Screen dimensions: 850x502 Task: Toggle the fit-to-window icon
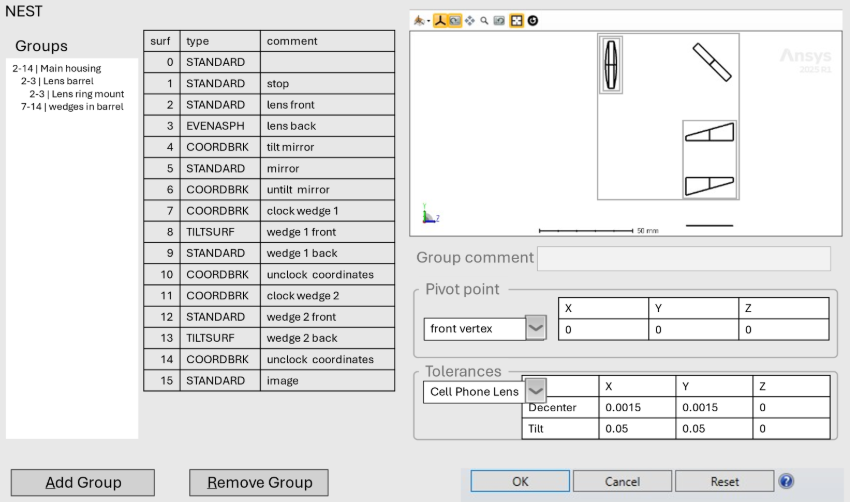point(516,20)
